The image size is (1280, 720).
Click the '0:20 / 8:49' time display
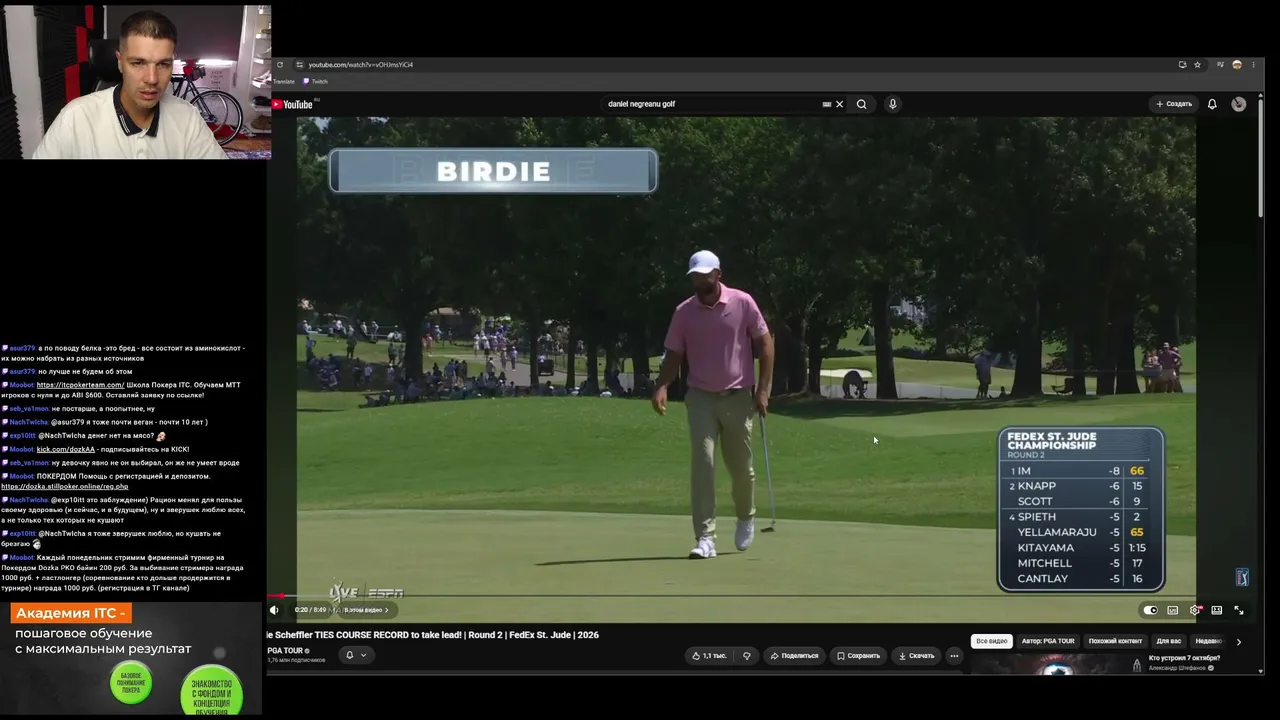click(310, 610)
